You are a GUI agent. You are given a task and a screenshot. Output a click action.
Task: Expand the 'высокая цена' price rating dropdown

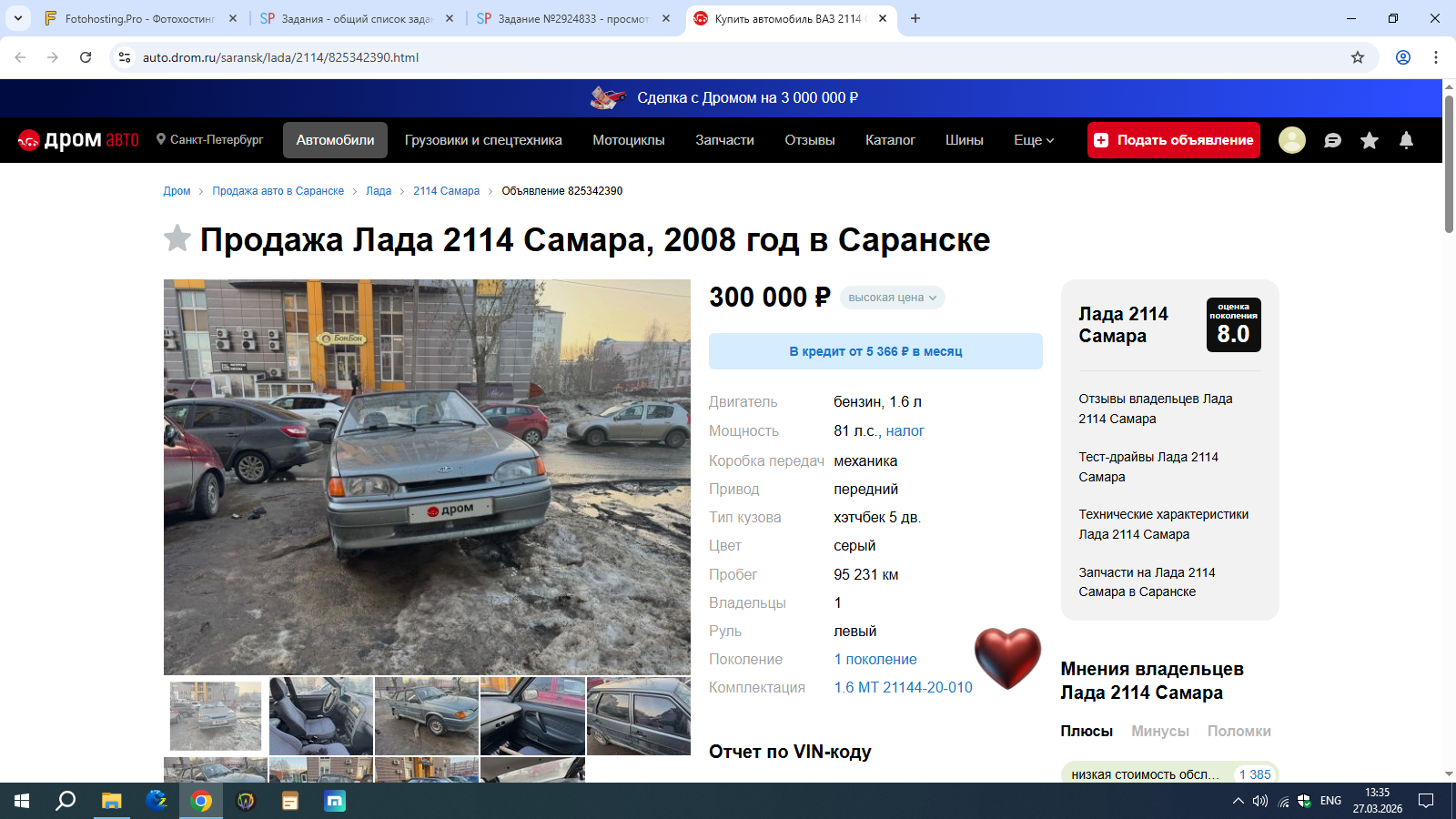pos(893,298)
